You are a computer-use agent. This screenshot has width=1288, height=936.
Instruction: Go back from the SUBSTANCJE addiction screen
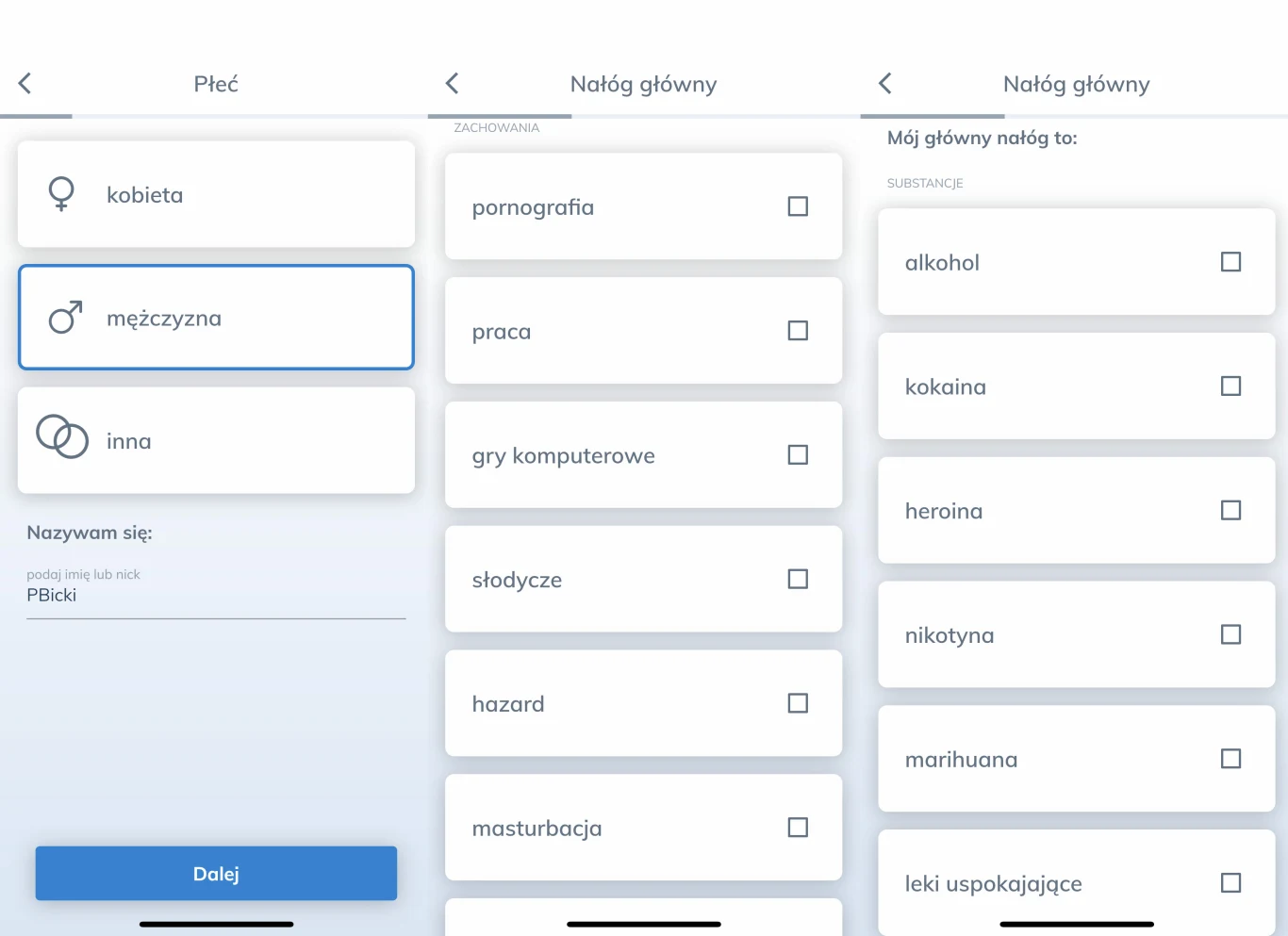pos(885,84)
